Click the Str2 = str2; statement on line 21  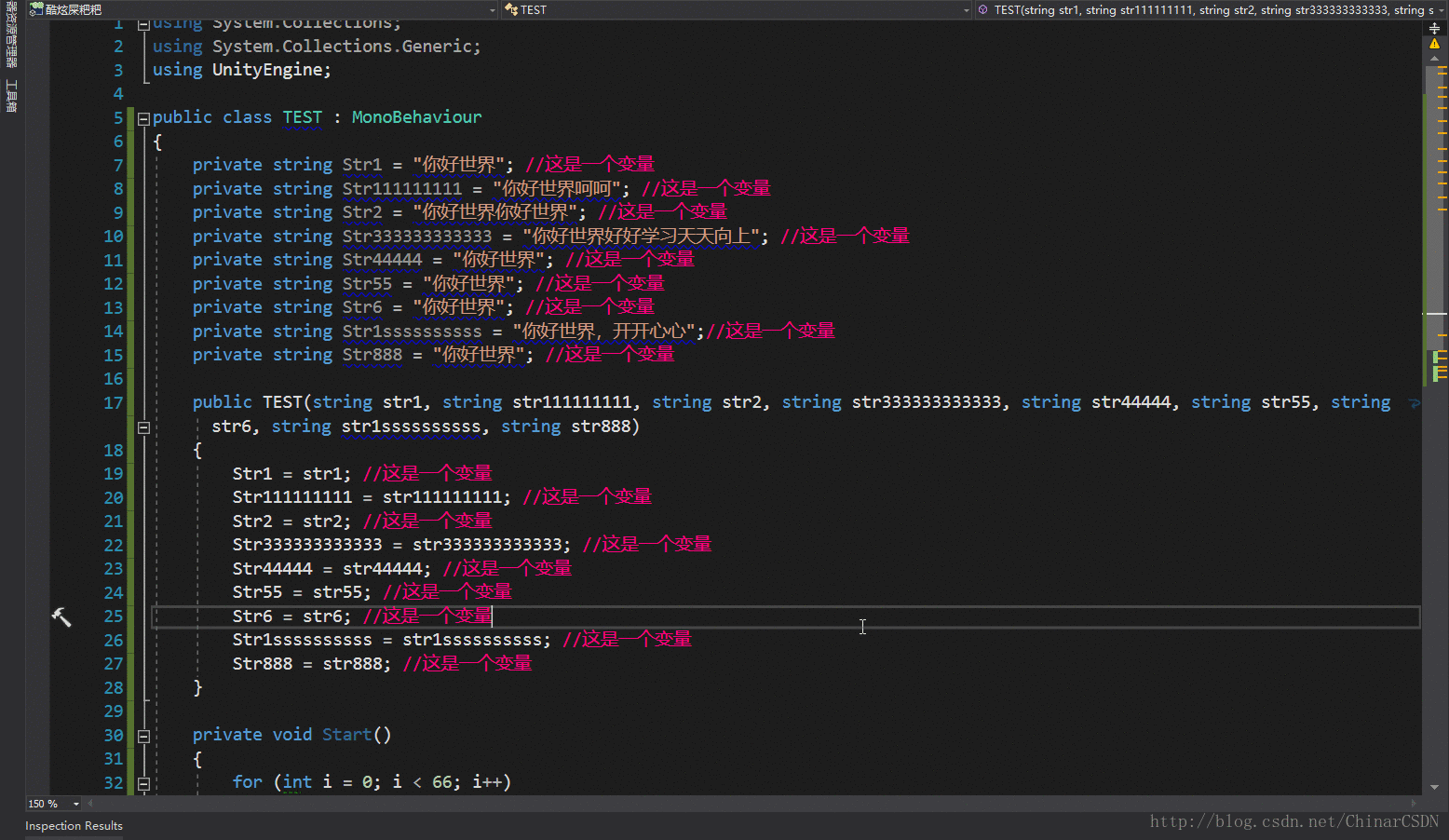coord(292,522)
